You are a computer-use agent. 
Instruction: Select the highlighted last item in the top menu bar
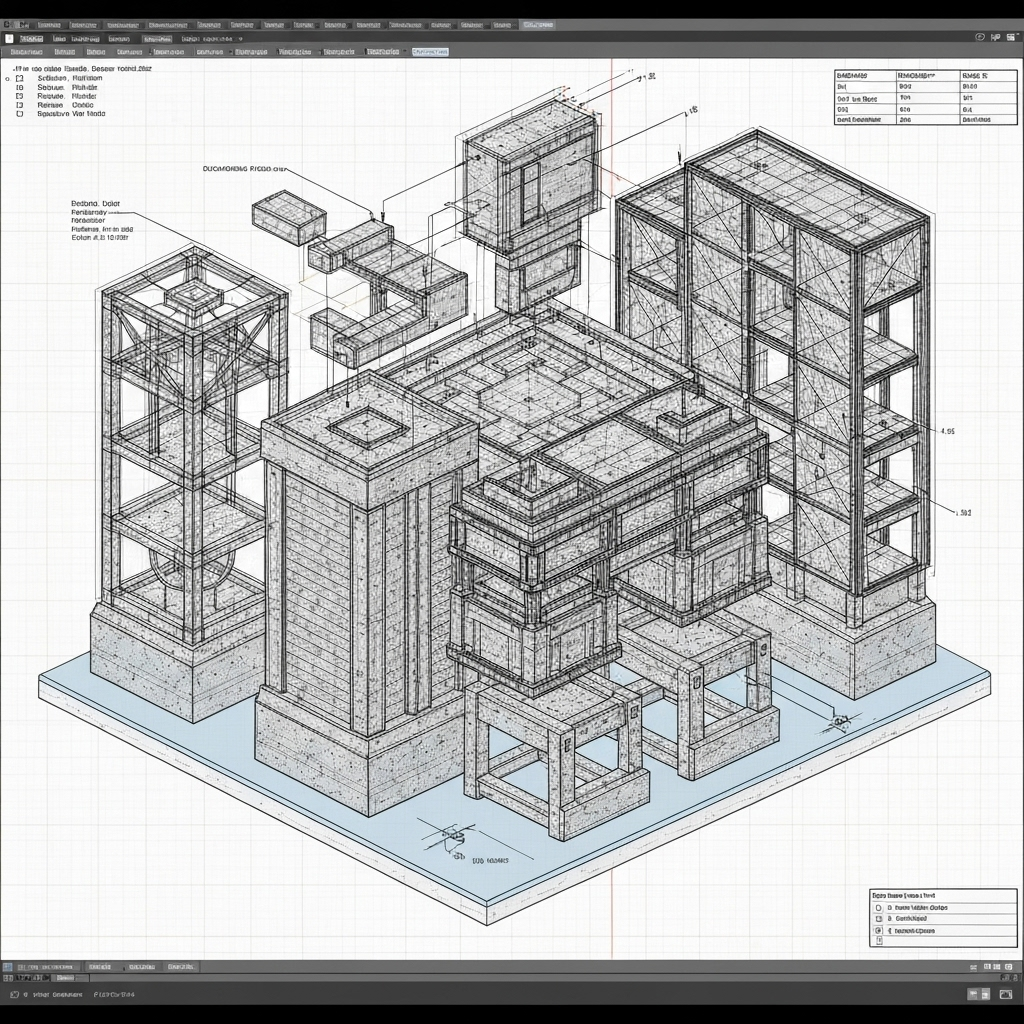[539, 23]
